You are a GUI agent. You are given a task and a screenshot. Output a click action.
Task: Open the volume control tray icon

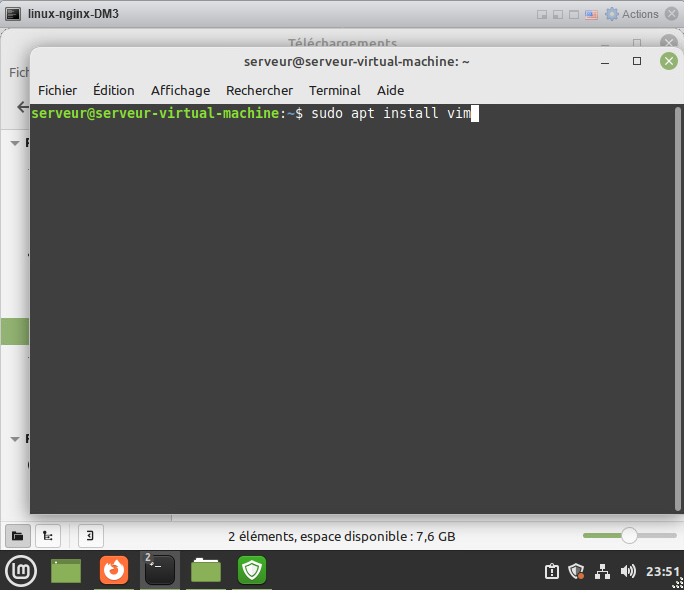click(x=628, y=572)
